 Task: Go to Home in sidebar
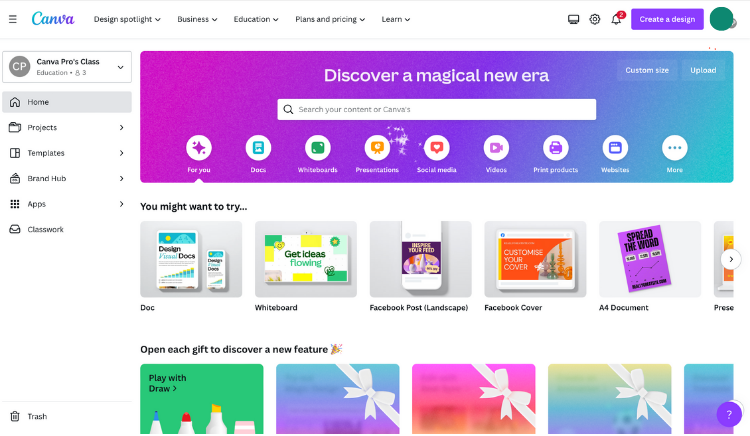(67, 102)
